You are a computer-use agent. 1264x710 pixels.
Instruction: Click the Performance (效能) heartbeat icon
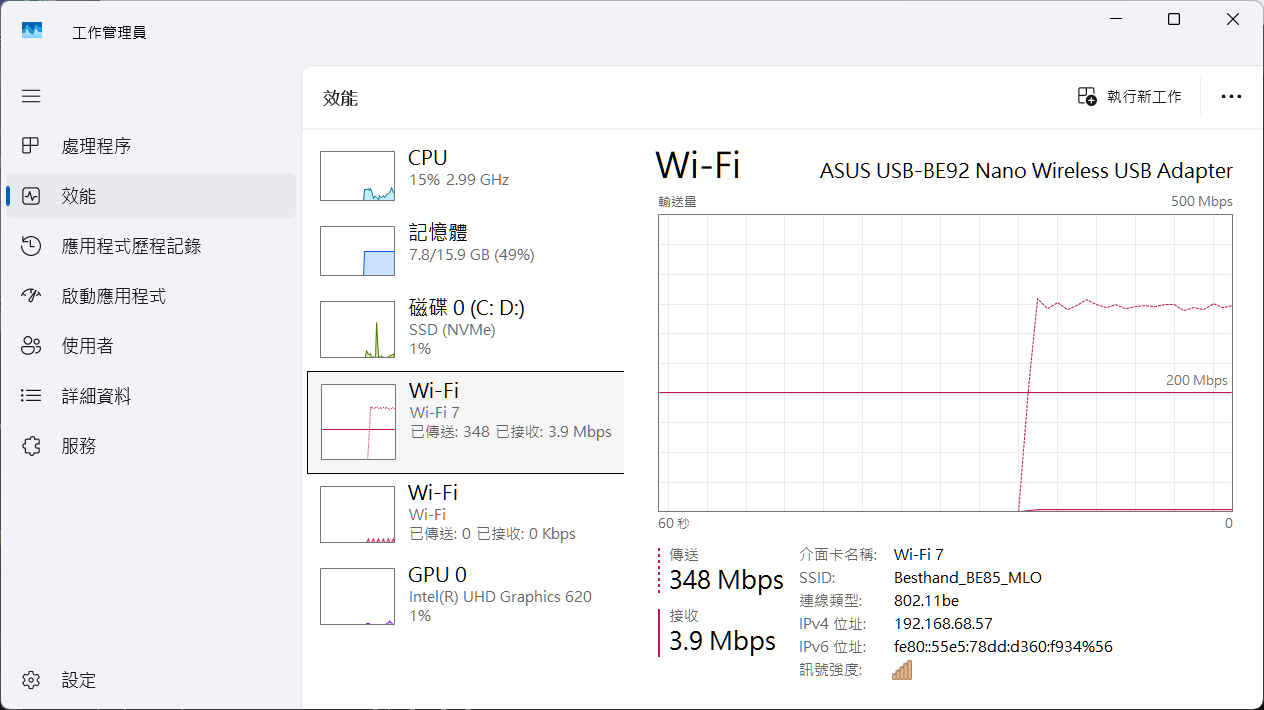31,196
